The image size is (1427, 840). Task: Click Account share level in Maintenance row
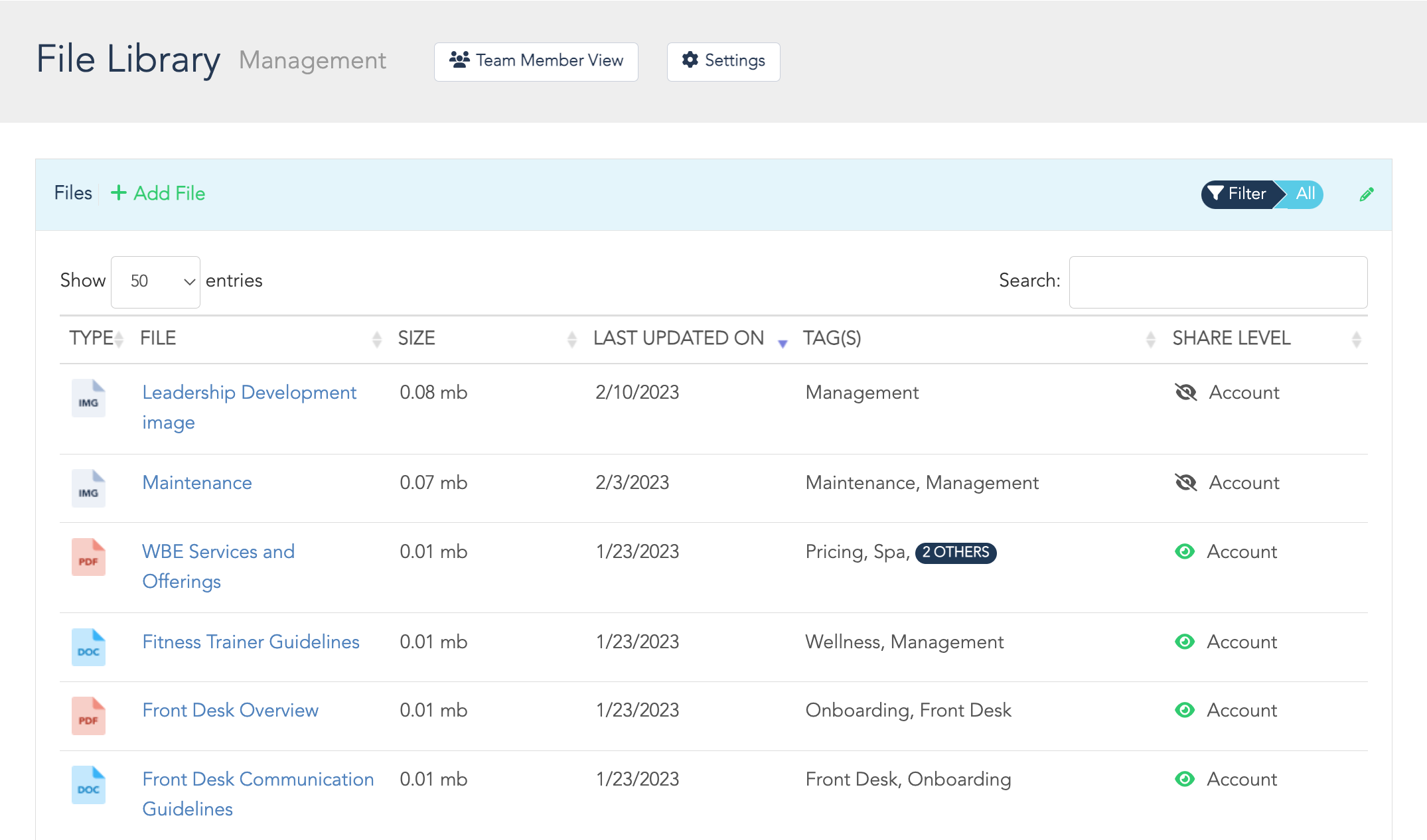coord(1244,482)
